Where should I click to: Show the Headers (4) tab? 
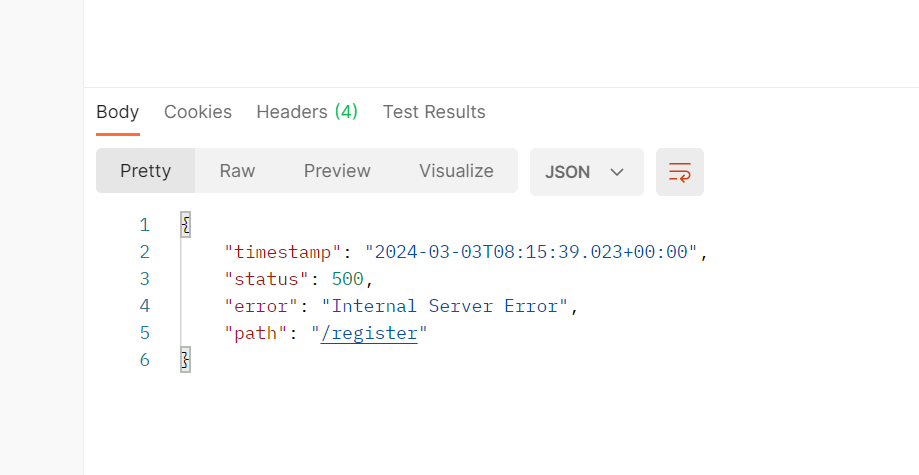[x=307, y=112]
